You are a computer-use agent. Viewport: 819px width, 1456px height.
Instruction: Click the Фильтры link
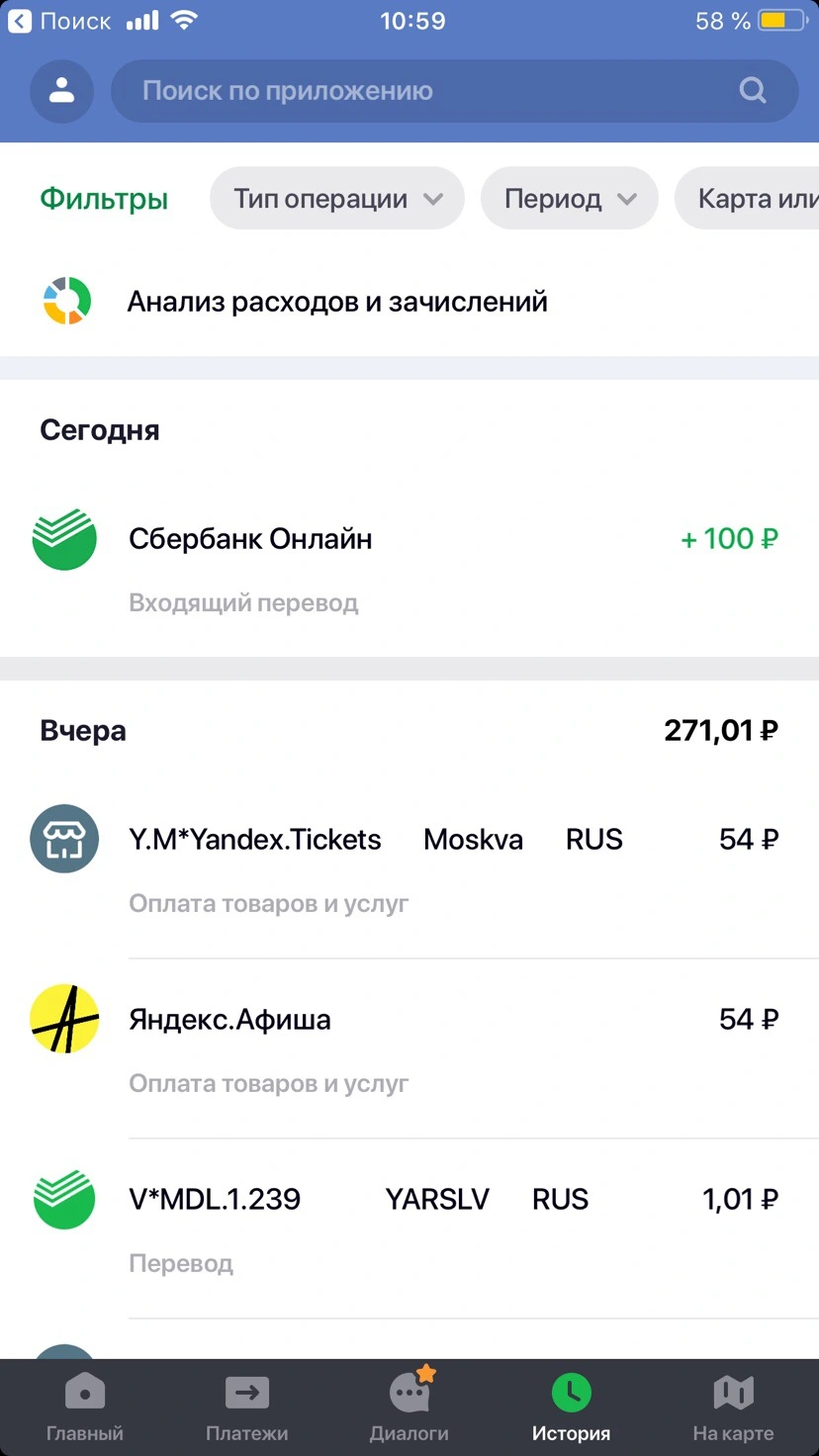point(104,199)
